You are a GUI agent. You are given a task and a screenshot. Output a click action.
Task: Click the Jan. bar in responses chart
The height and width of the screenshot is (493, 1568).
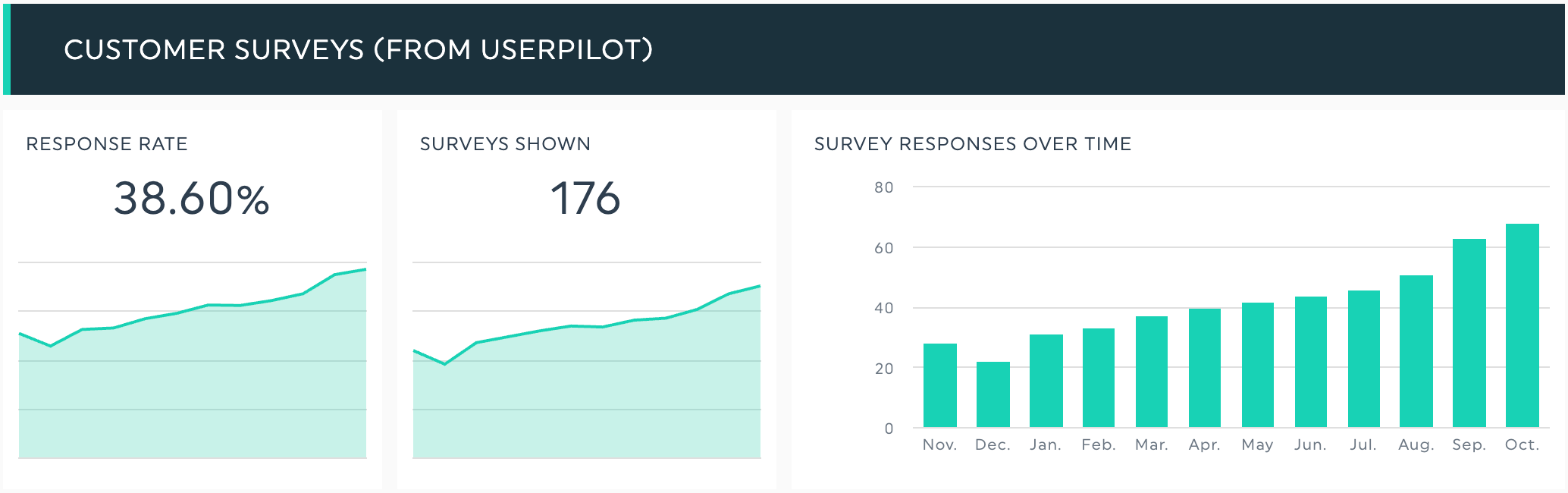[1046, 381]
